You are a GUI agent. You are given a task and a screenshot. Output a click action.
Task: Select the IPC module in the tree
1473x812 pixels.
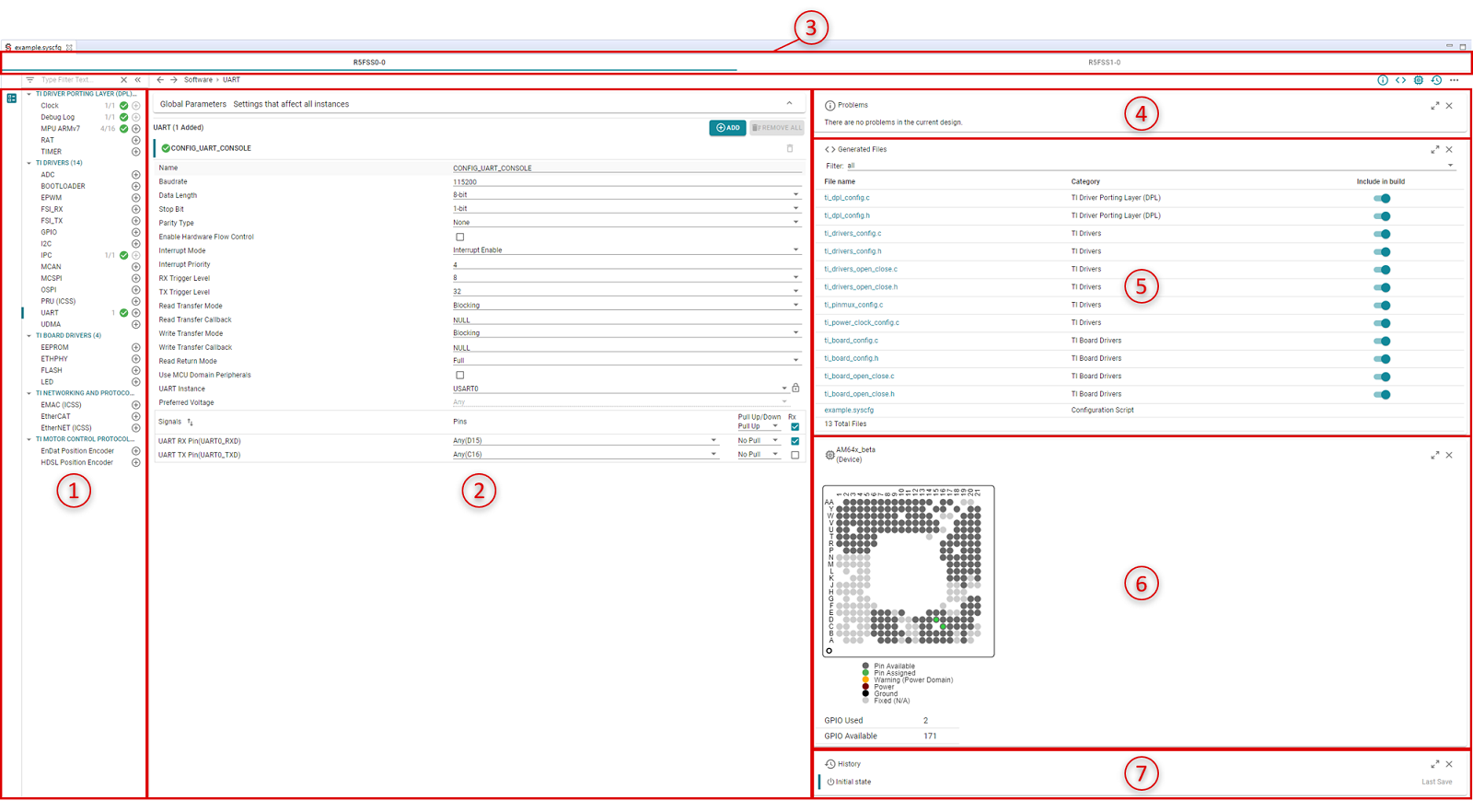tap(46, 256)
